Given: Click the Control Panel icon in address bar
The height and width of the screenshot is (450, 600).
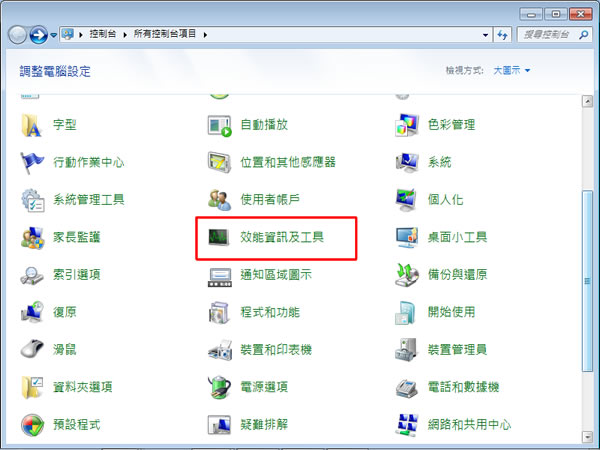Looking at the screenshot, I should (x=68, y=34).
